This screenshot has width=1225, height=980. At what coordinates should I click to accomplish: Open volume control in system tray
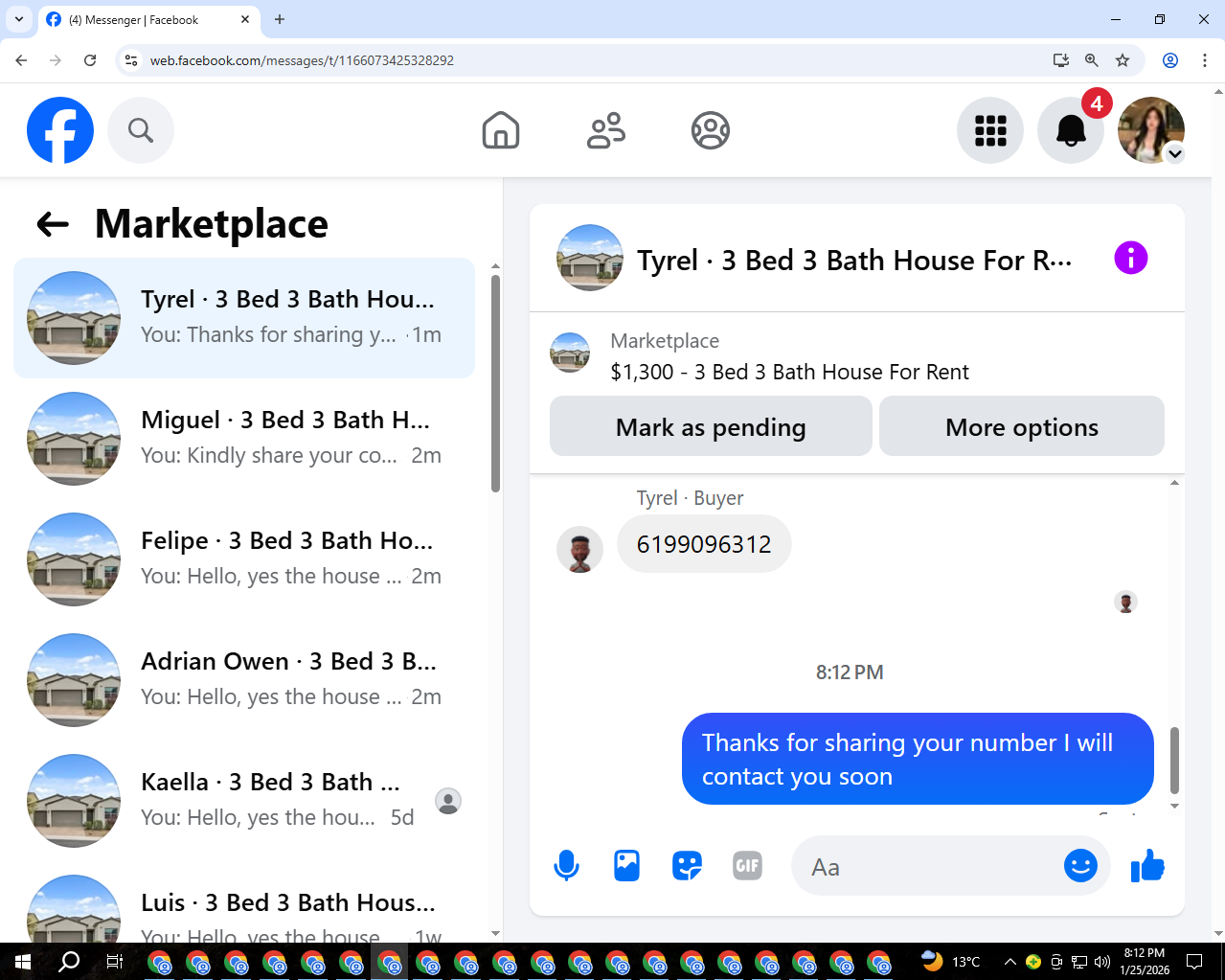[1102, 962]
